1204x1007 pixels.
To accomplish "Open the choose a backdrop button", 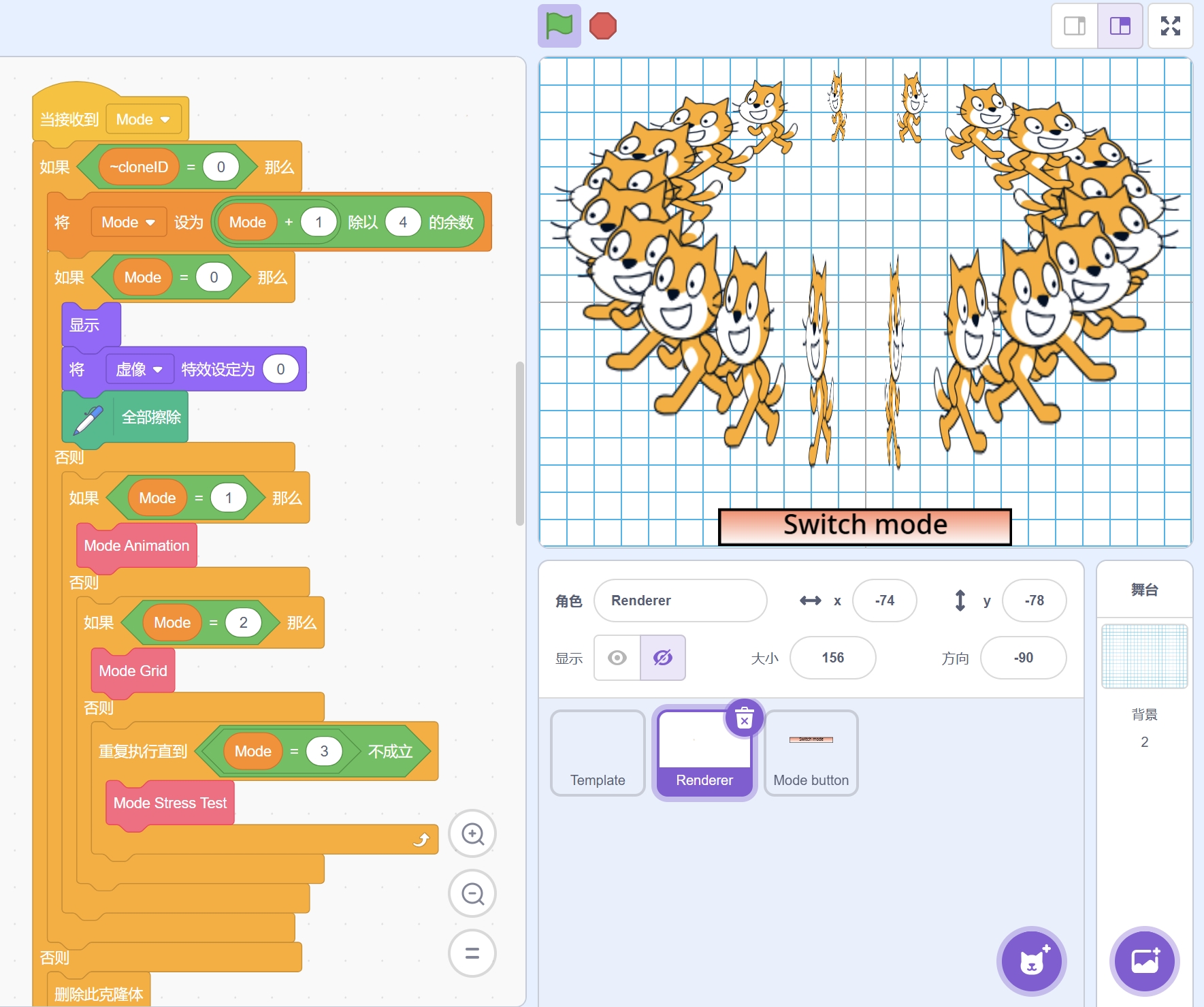I will tap(1144, 961).
